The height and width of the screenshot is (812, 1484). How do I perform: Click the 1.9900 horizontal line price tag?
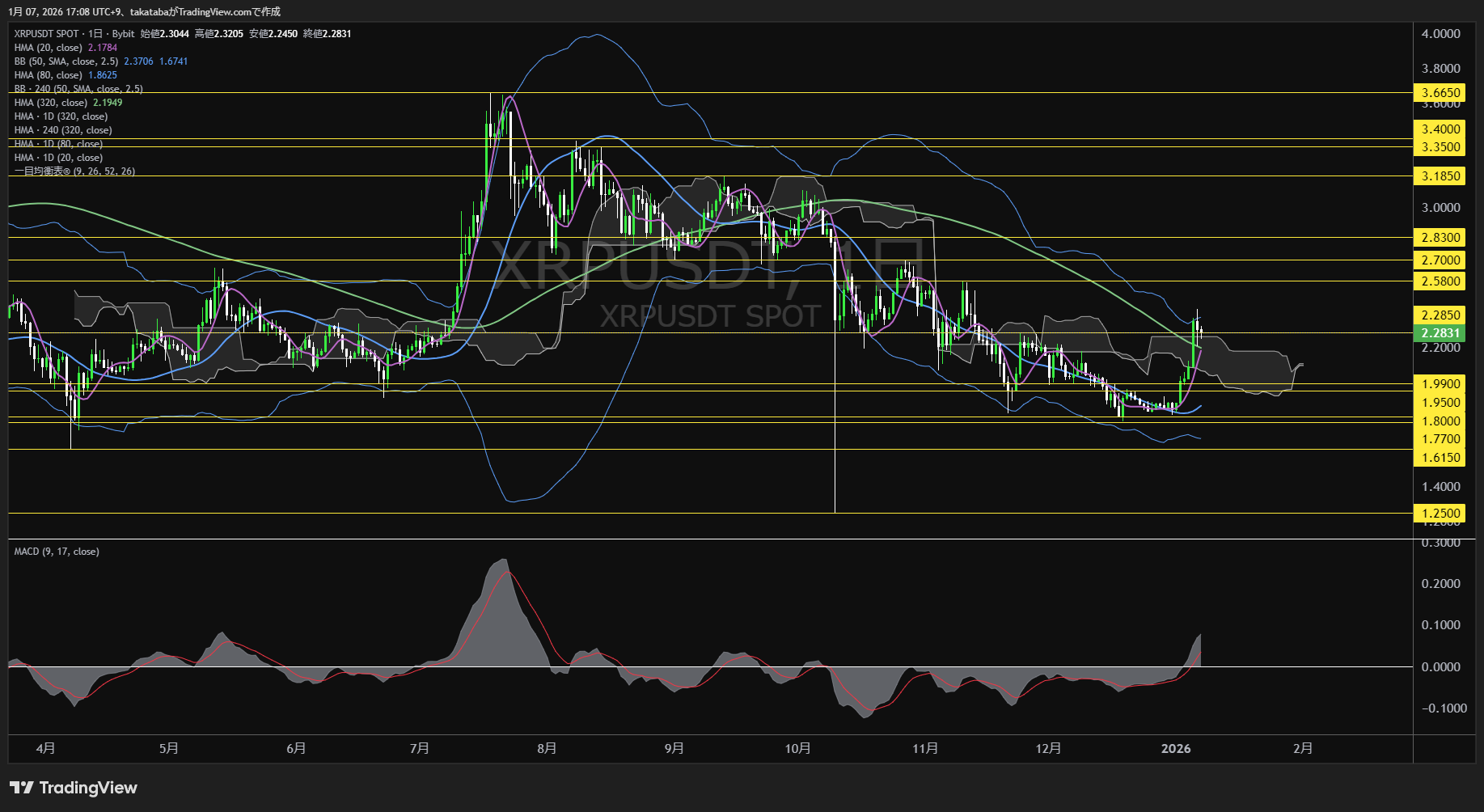click(x=1440, y=384)
